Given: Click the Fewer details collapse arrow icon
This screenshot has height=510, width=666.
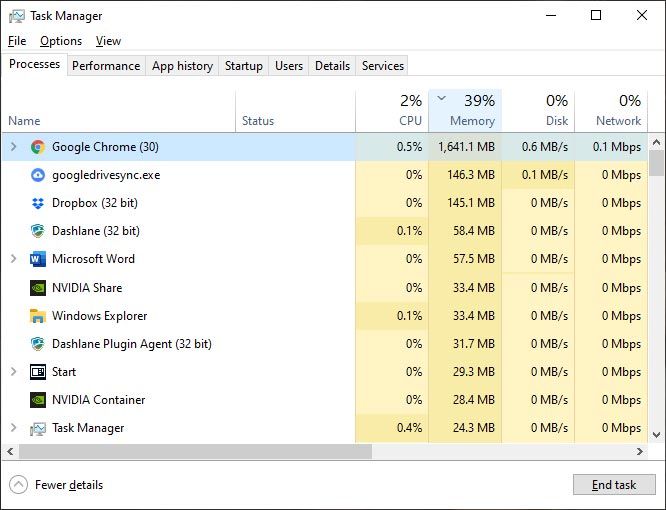Looking at the screenshot, I should 18,485.
